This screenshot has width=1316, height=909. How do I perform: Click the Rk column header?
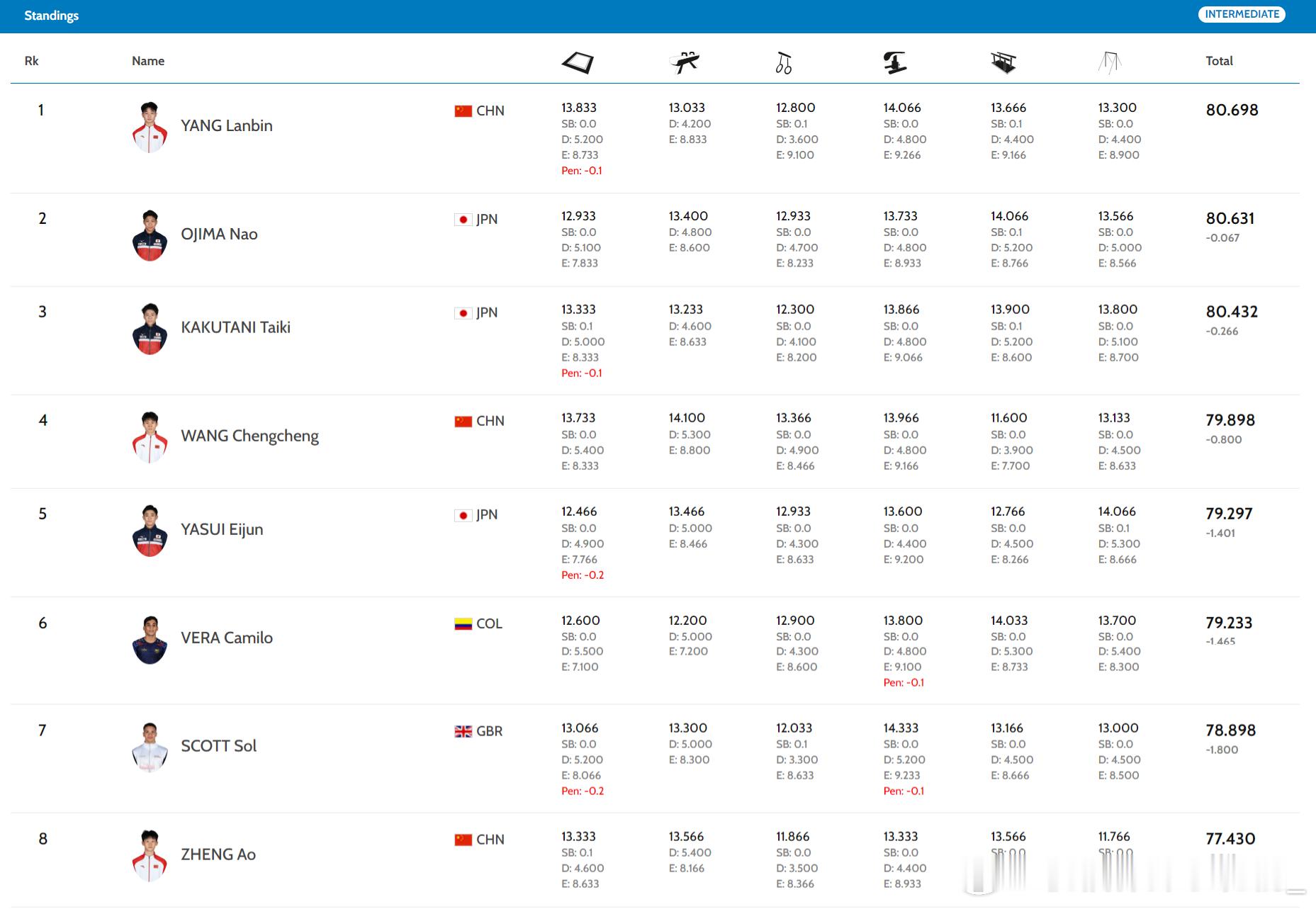32,61
